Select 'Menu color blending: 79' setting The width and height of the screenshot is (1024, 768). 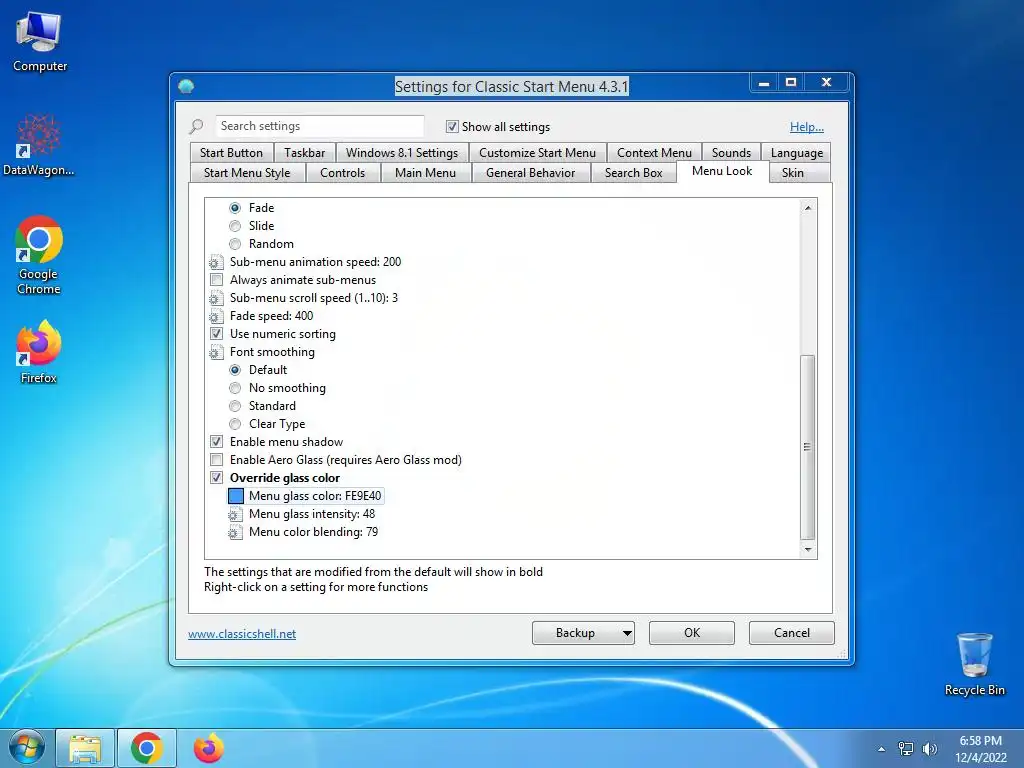(313, 532)
